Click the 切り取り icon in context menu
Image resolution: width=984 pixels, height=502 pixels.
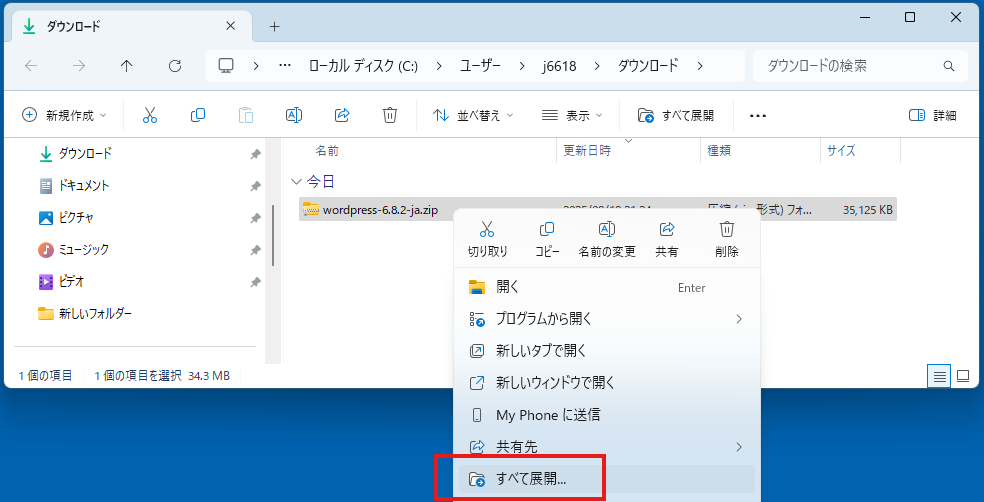[487, 229]
